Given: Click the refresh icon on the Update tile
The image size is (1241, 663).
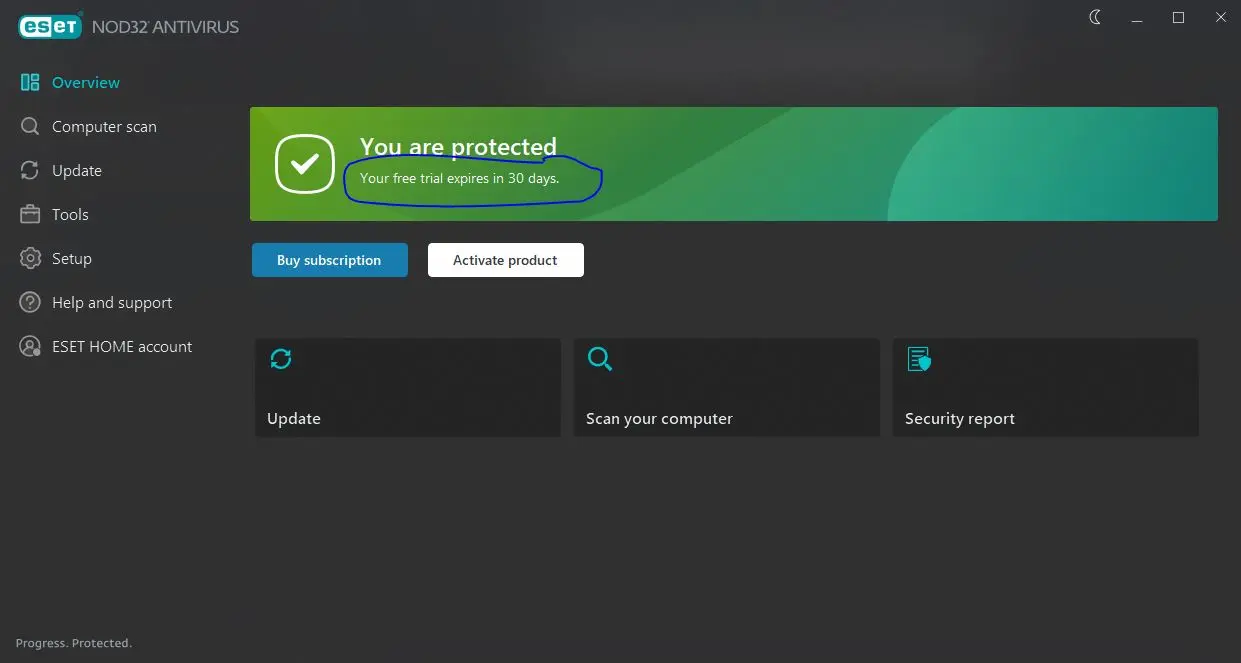Looking at the screenshot, I should (x=281, y=359).
